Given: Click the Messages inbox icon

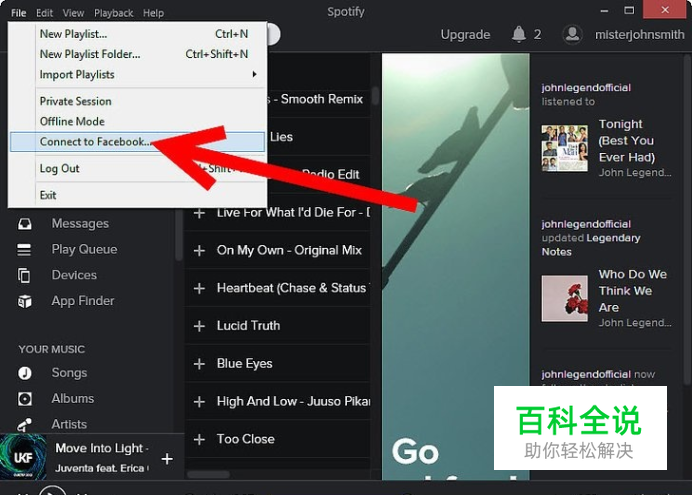Looking at the screenshot, I should coord(25,224).
